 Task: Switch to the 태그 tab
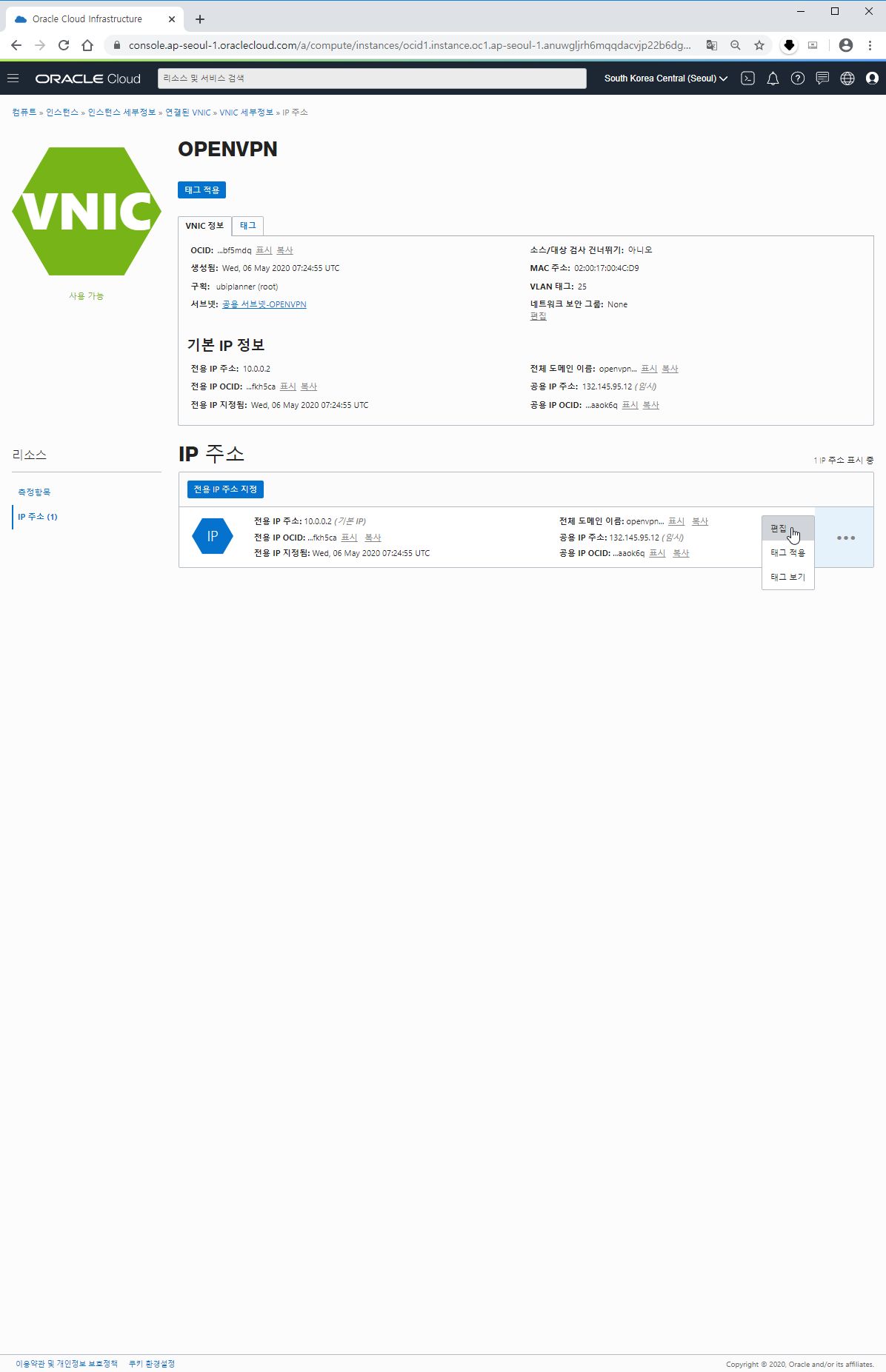pos(248,226)
